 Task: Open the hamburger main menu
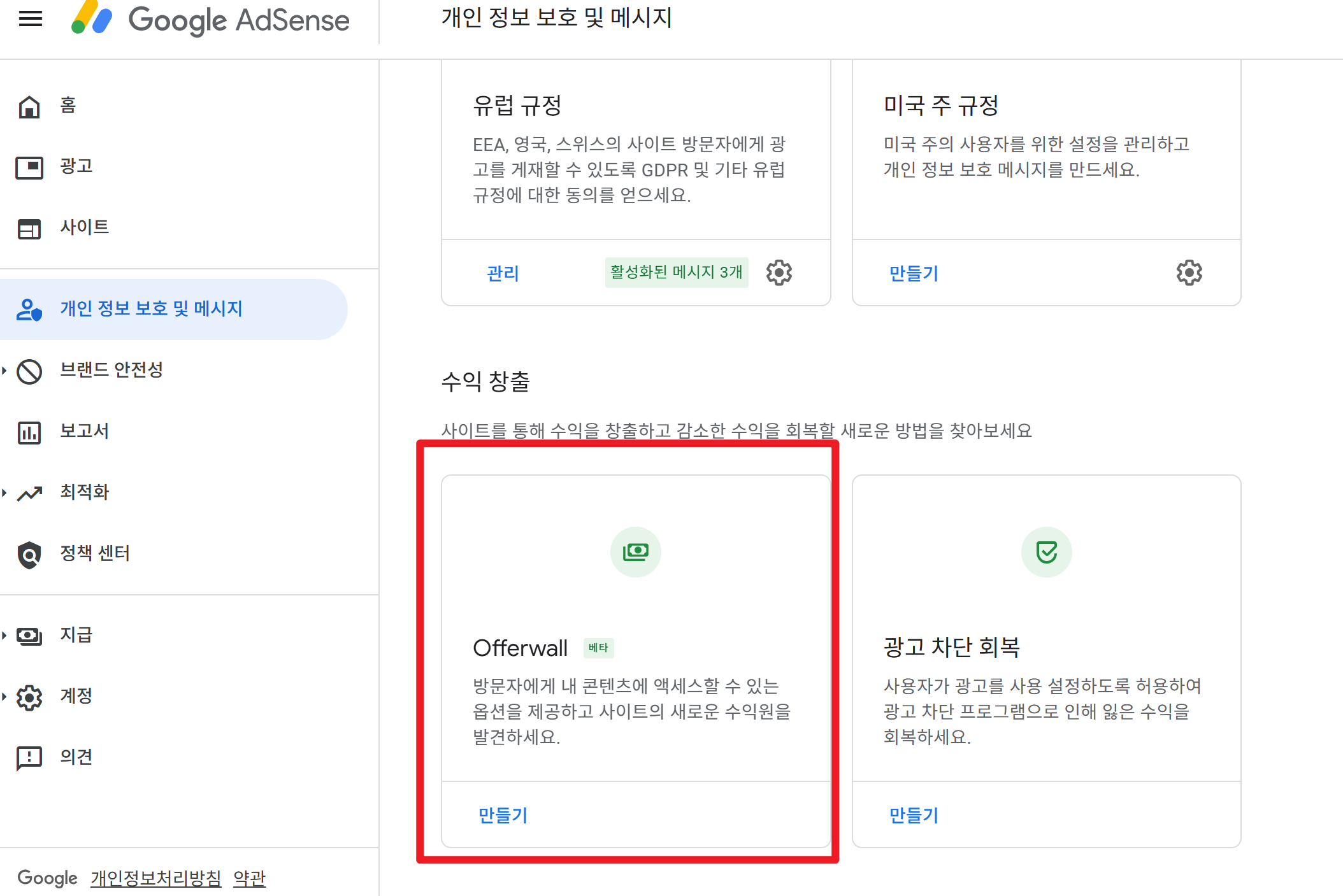pyautogui.click(x=31, y=19)
